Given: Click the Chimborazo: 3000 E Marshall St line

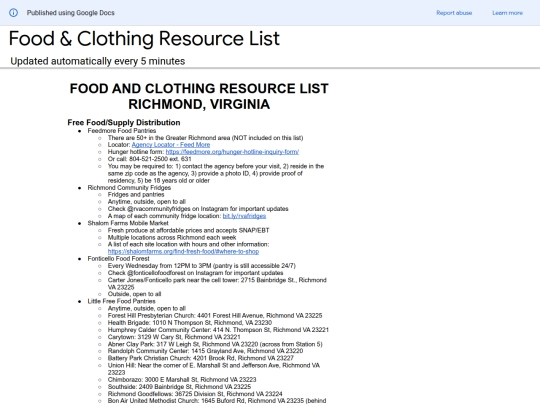Looking at the screenshot, I should coord(182,380).
